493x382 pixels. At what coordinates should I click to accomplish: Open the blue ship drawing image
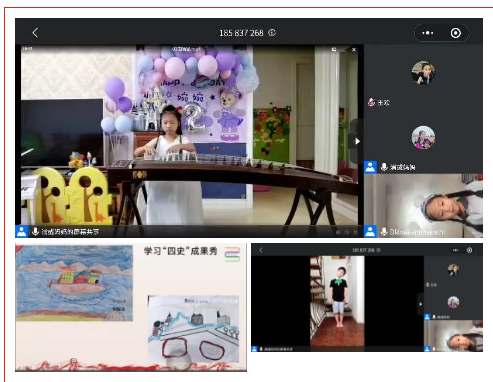[x=74, y=283]
